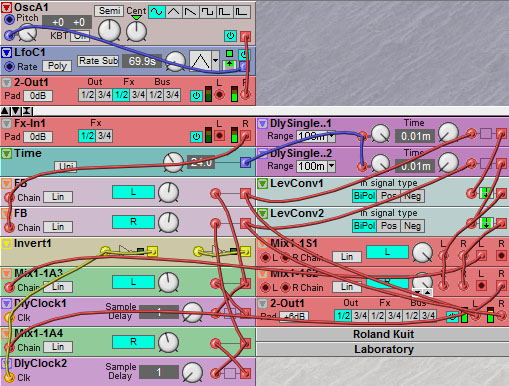
Task: Select sine waveform on OscA1
Action: [x=157, y=12]
